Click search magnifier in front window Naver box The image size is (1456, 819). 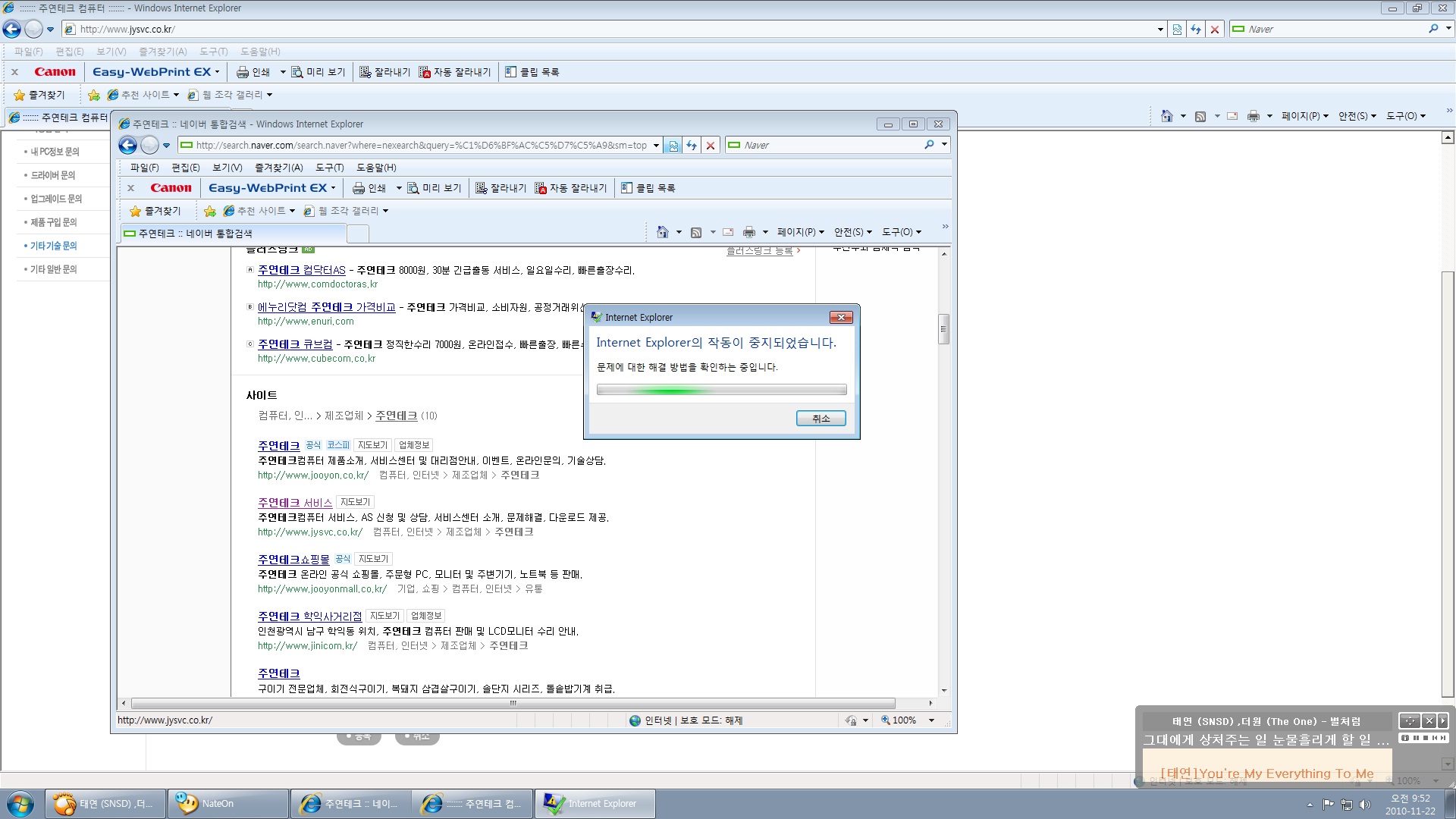929,145
